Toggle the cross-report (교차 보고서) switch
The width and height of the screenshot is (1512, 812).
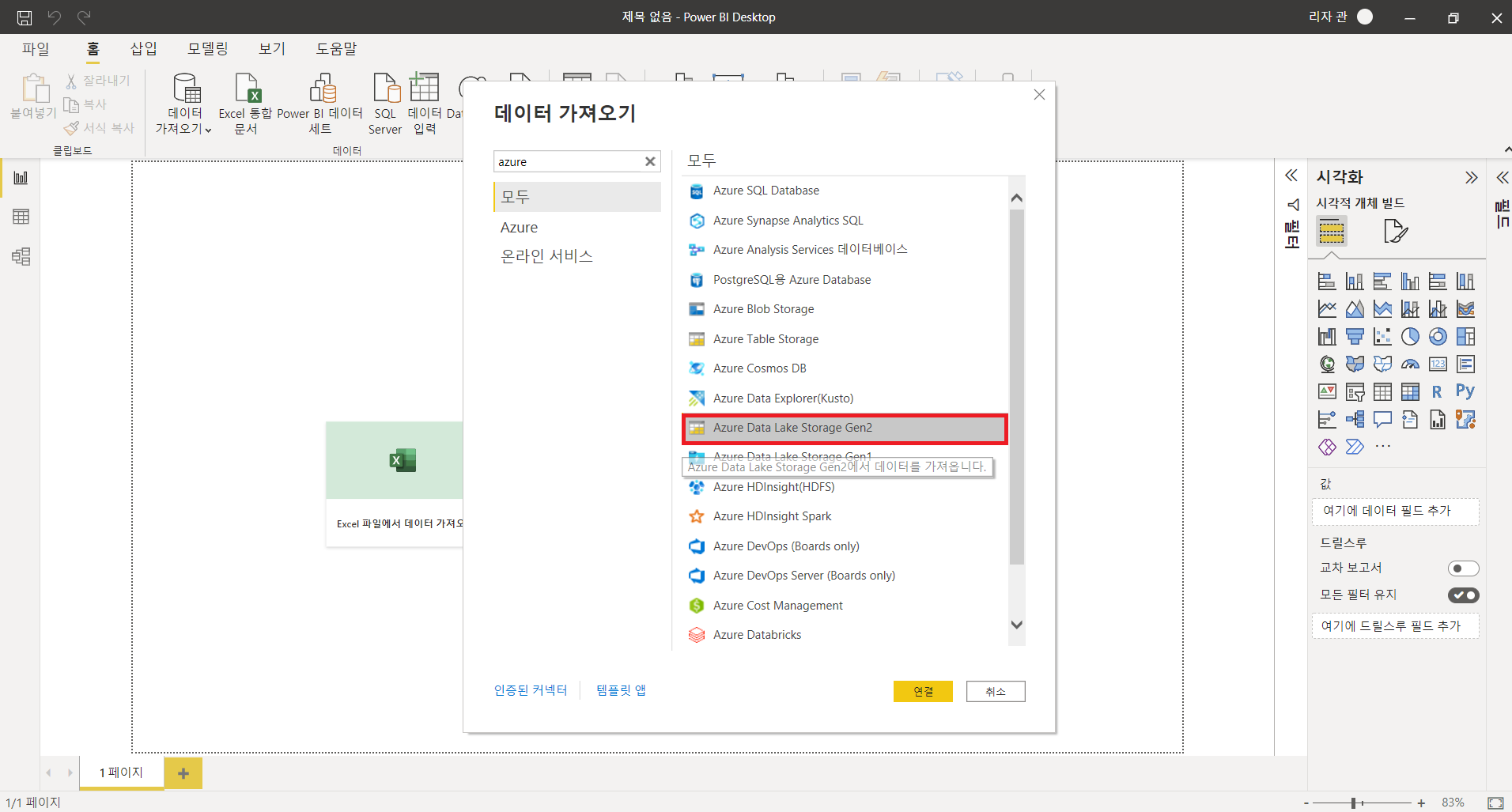coord(1463,568)
